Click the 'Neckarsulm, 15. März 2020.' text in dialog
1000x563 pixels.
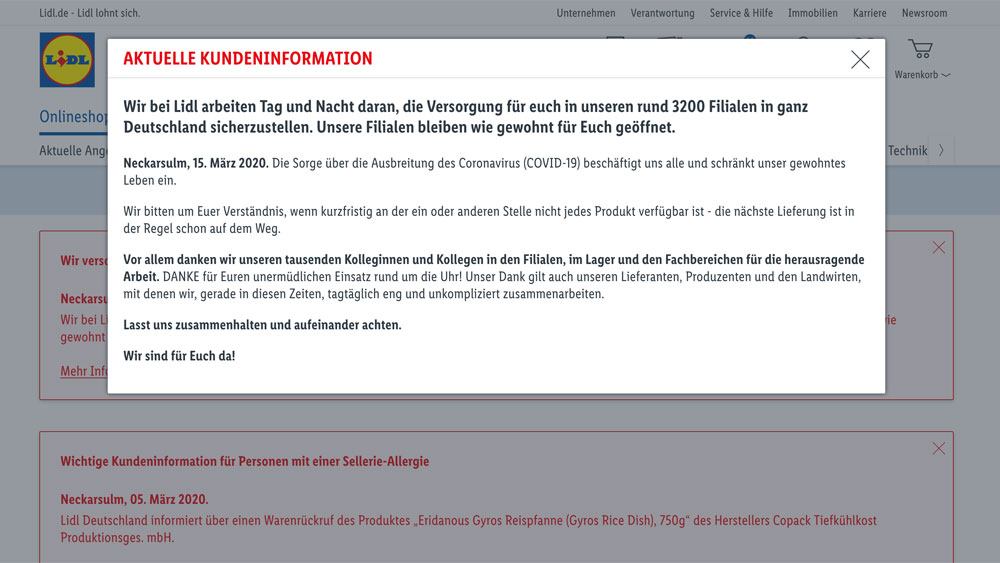pyautogui.click(x=196, y=163)
